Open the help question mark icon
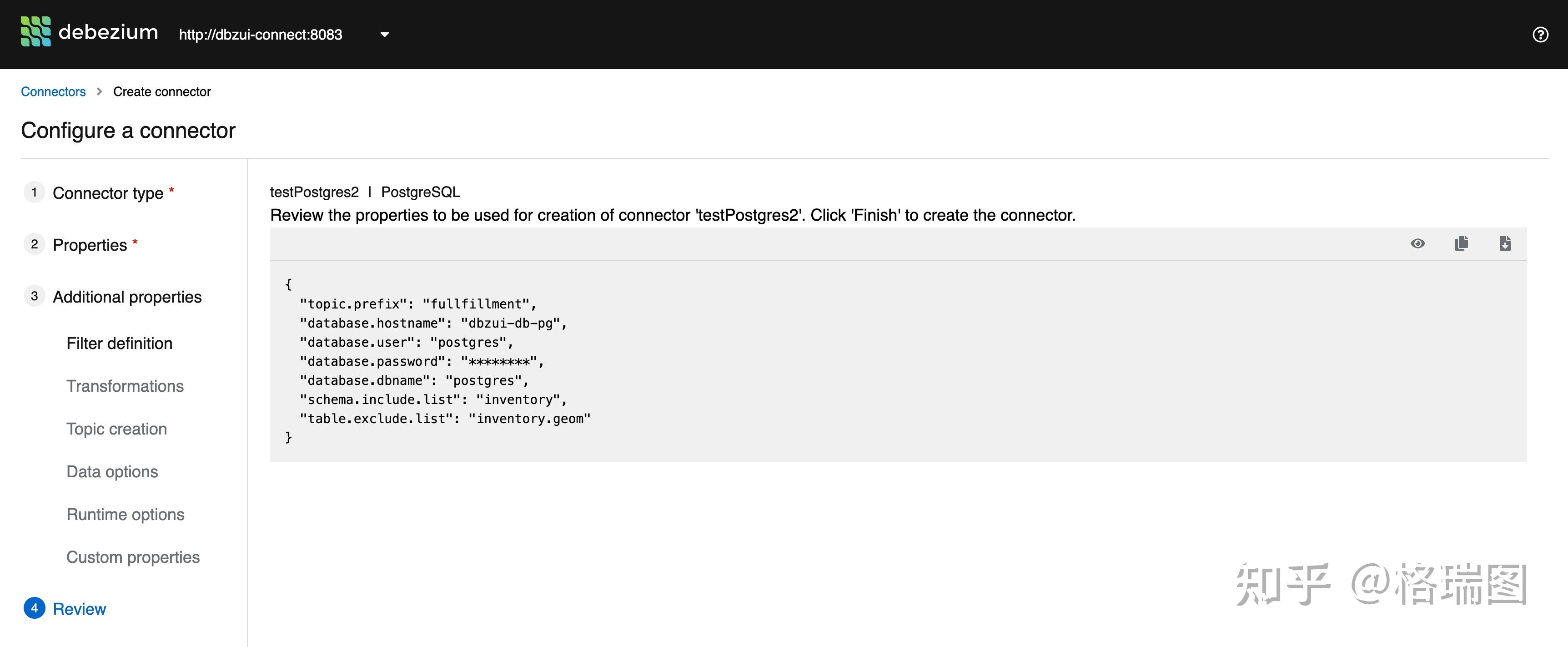 click(x=1540, y=35)
